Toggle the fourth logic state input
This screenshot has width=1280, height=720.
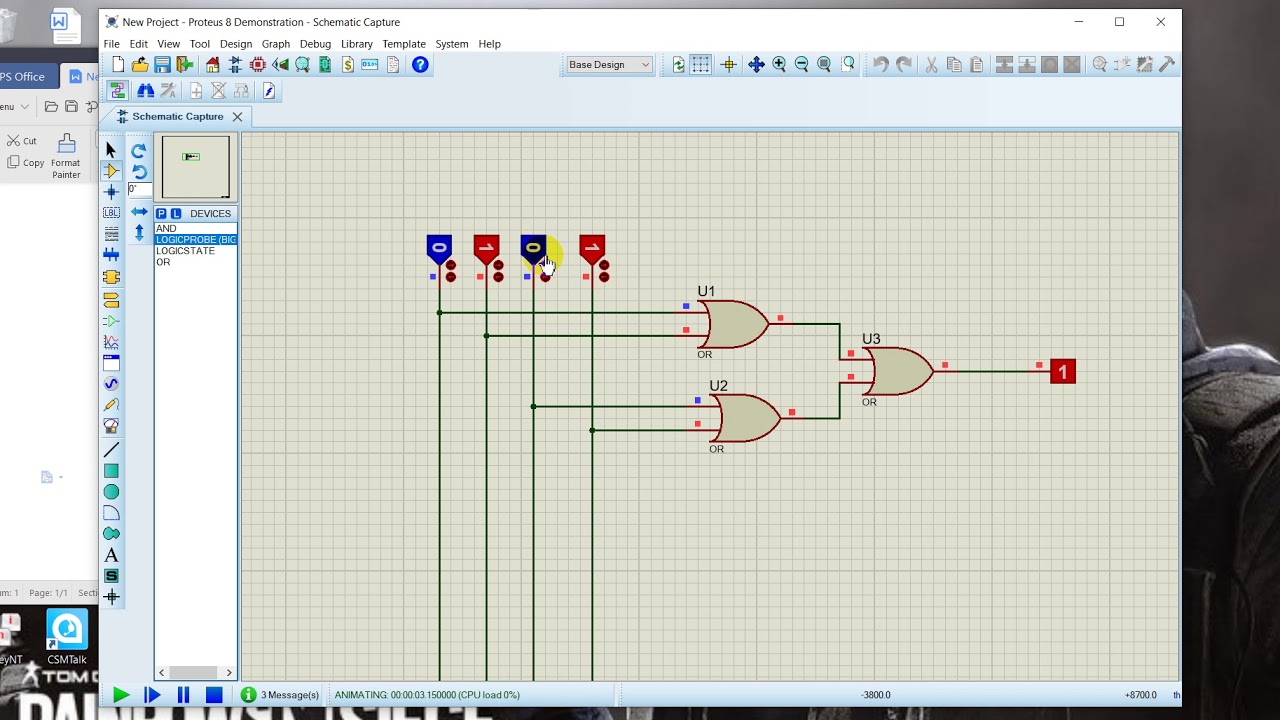pyautogui.click(x=592, y=248)
